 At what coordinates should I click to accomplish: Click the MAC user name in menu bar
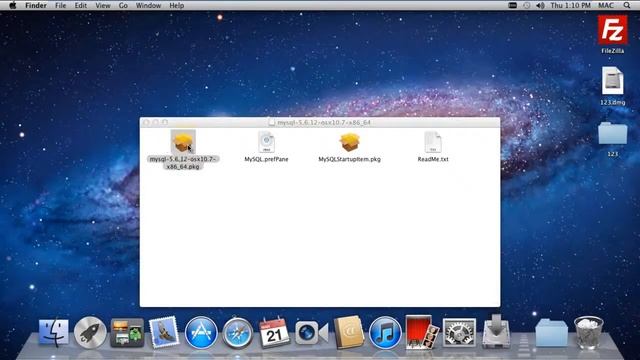(x=606, y=5)
